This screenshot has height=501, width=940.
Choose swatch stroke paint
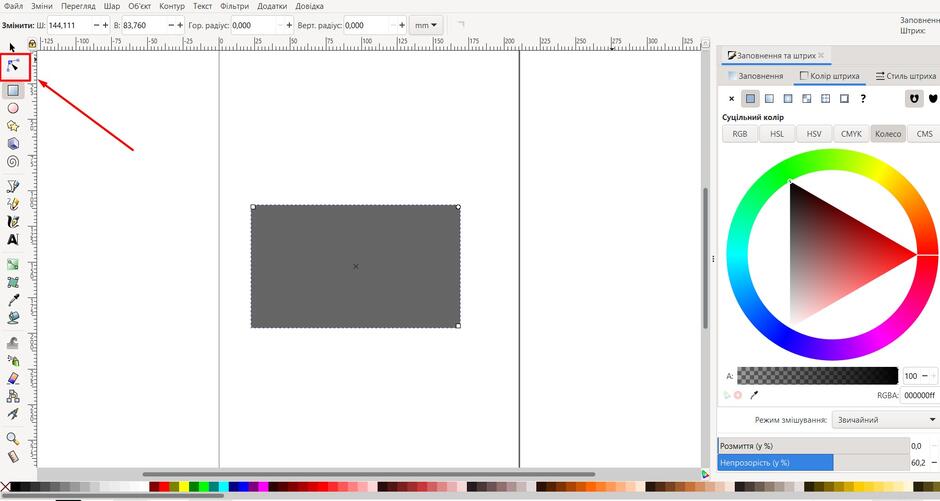coord(844,99)
